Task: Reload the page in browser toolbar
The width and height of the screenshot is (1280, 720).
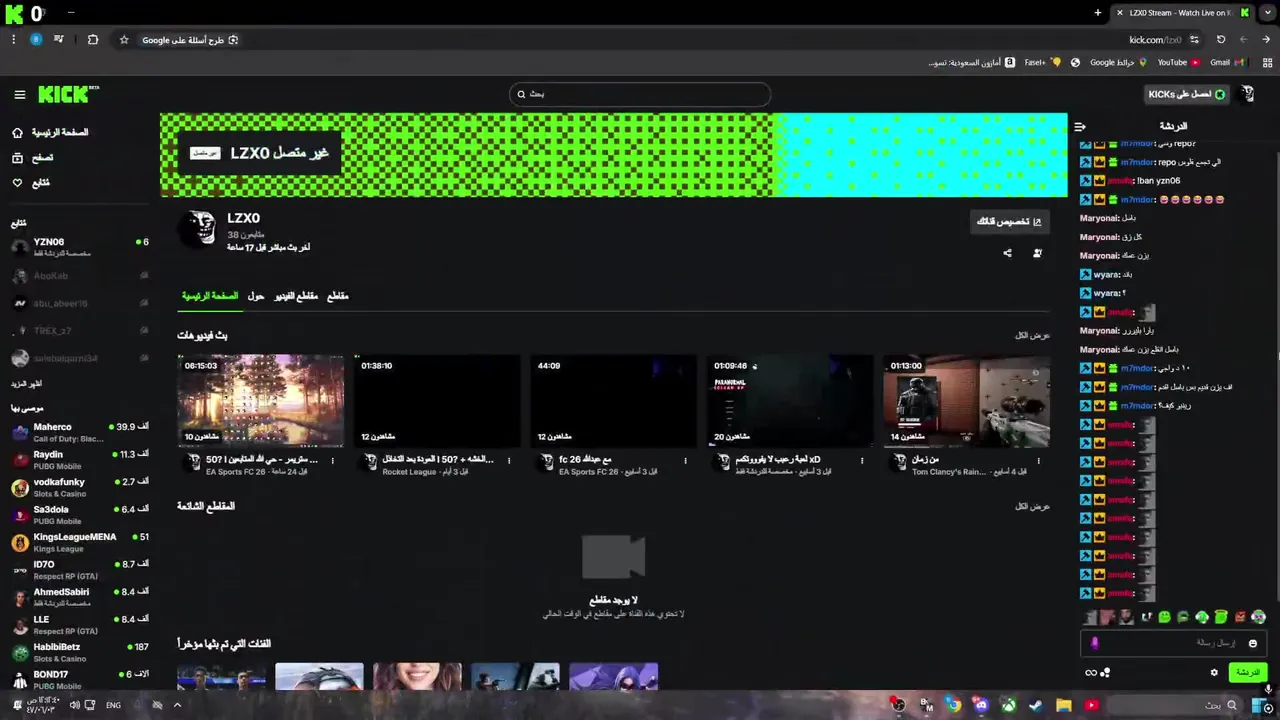Action: (x=1221, y=40)
